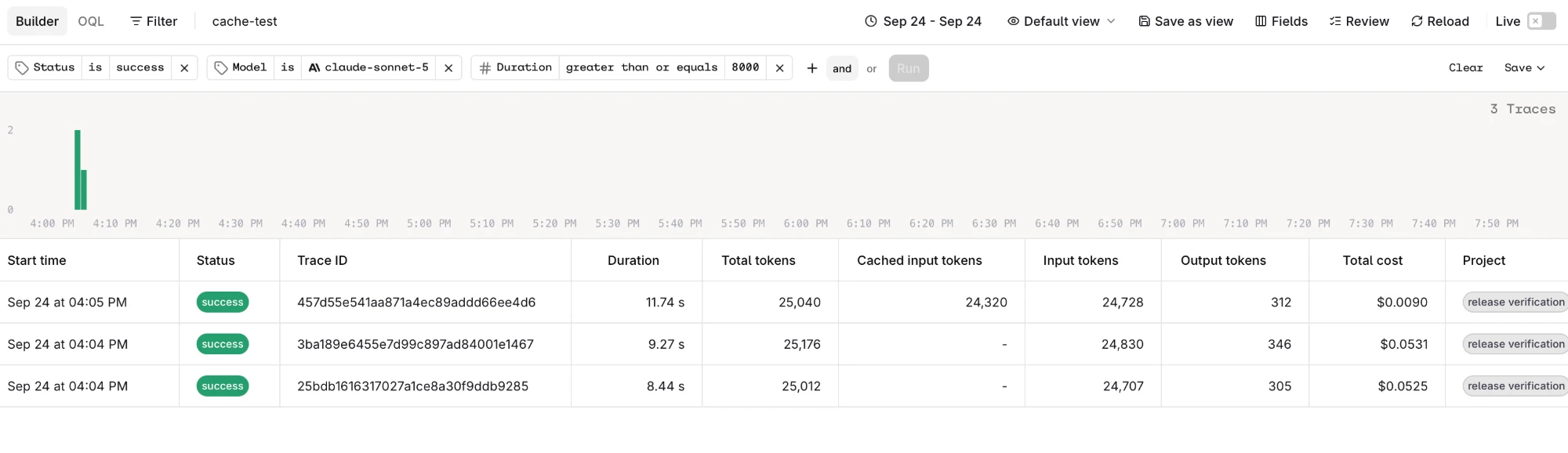
Task: Add a new filter condition with plus
Action: [812, 68]
